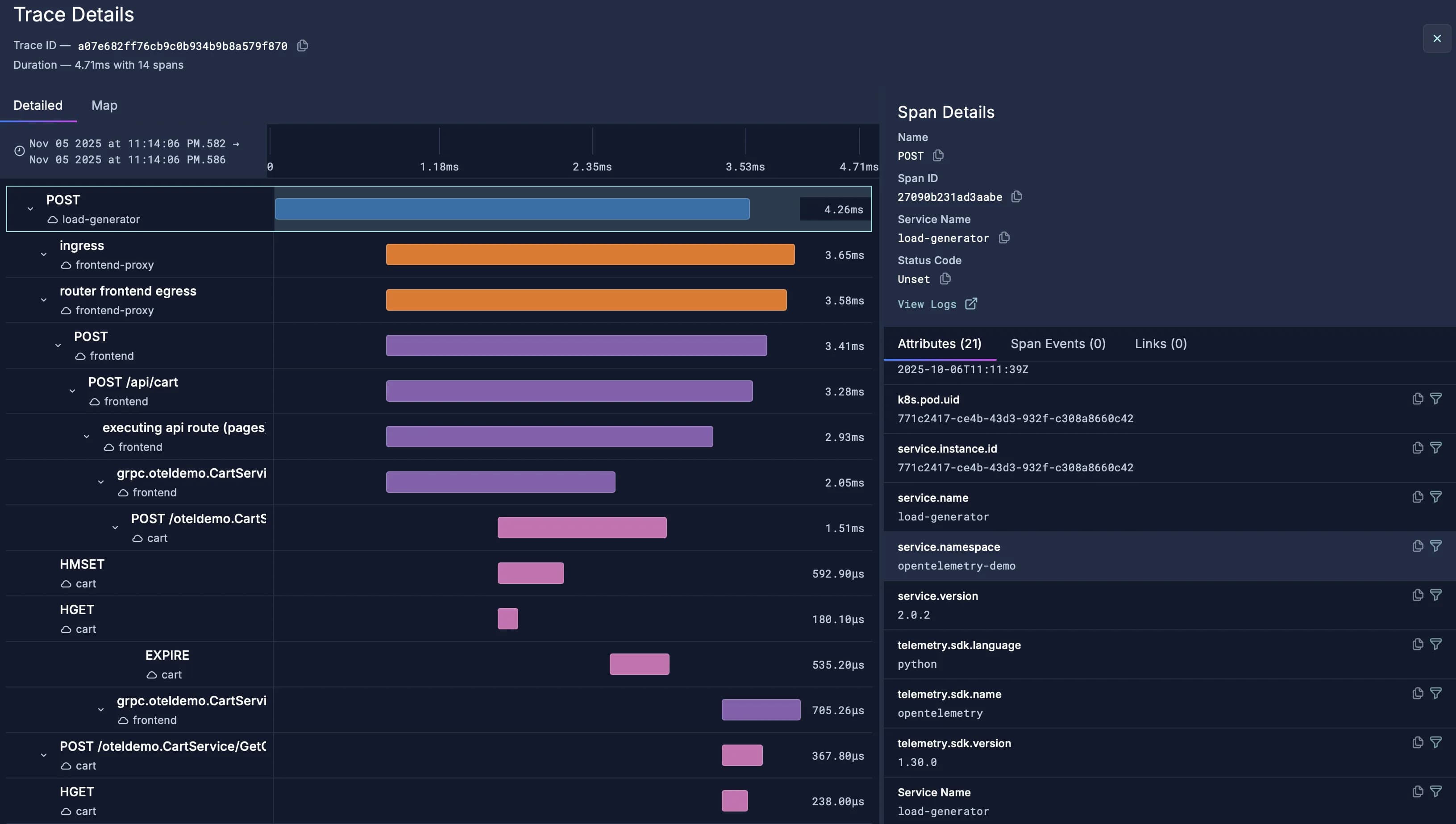Collapse the POST /api/cart span
The image size is (1456, 824).
click(x=72, y=391)
